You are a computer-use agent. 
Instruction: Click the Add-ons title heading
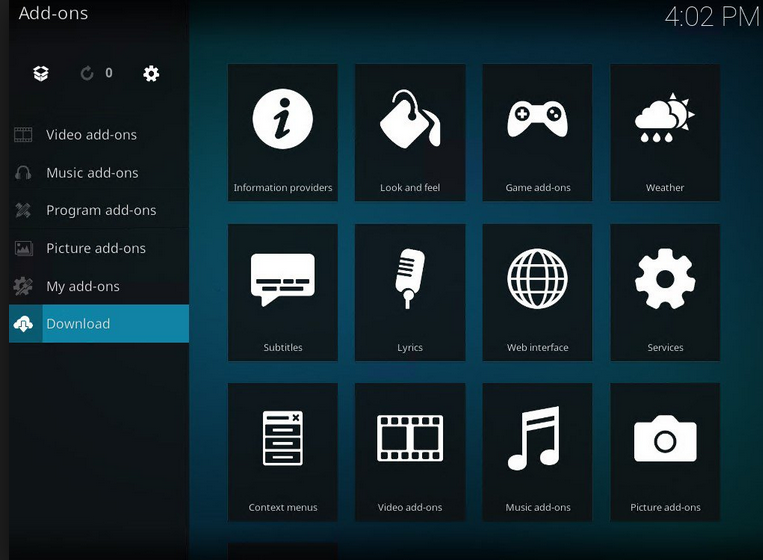tap(54, 13)
